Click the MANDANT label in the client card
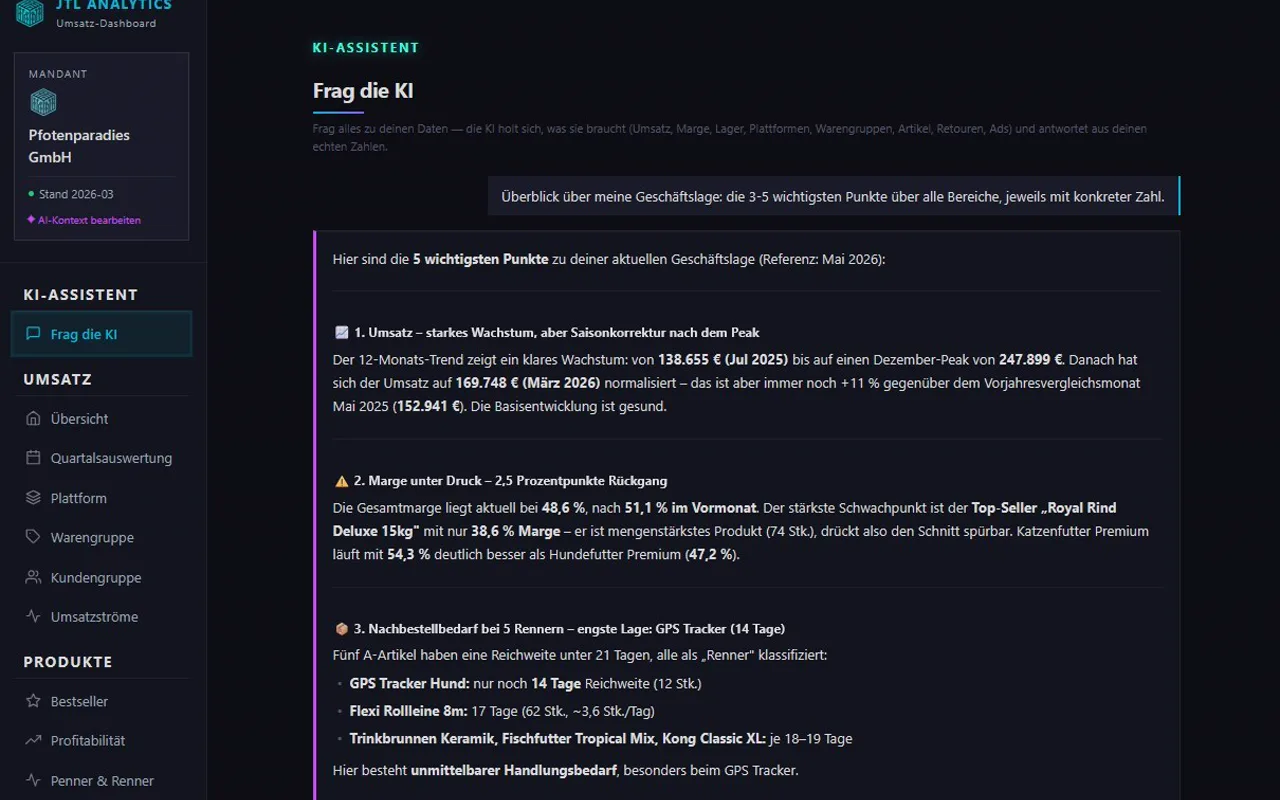1280x800 pixels. point(58,74)
